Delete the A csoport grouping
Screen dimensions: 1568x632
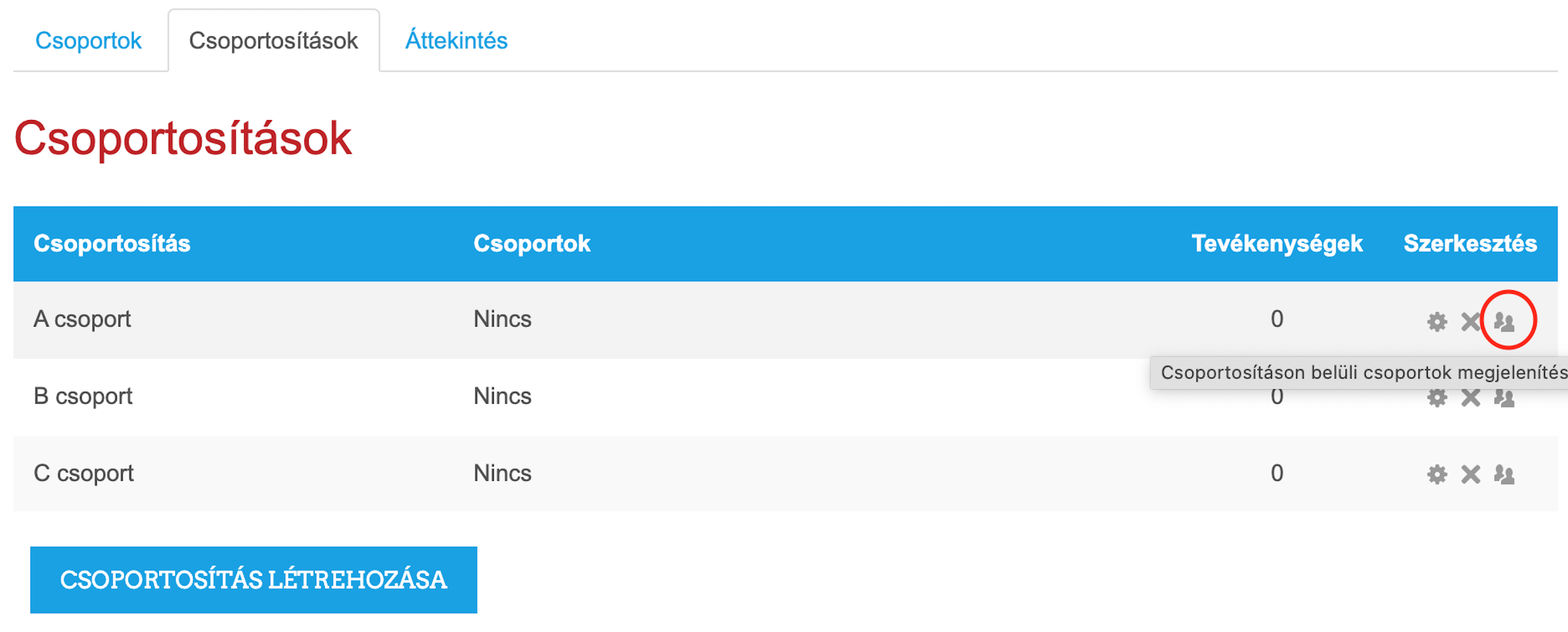[x=1471, y=321]
